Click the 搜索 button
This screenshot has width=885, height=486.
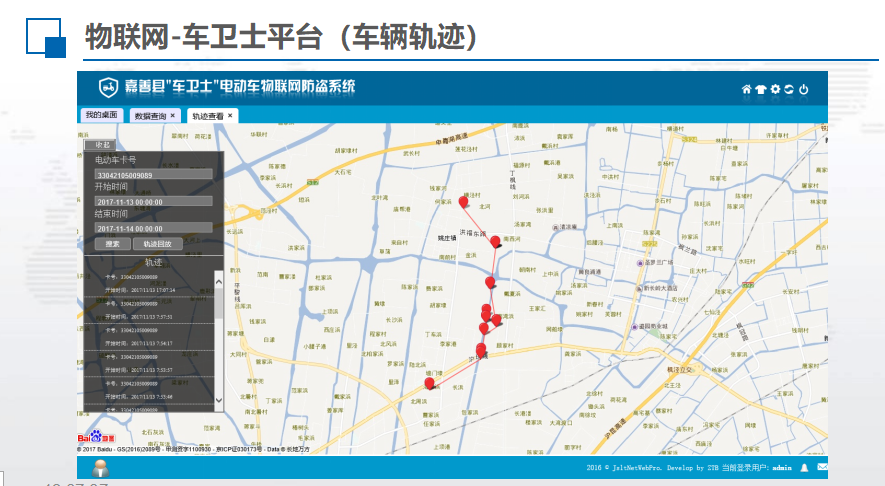point(112,244)
